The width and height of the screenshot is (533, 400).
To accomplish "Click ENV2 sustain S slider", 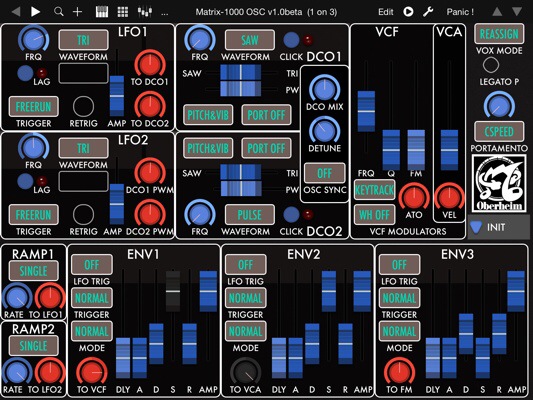I will tap(329, 291).
